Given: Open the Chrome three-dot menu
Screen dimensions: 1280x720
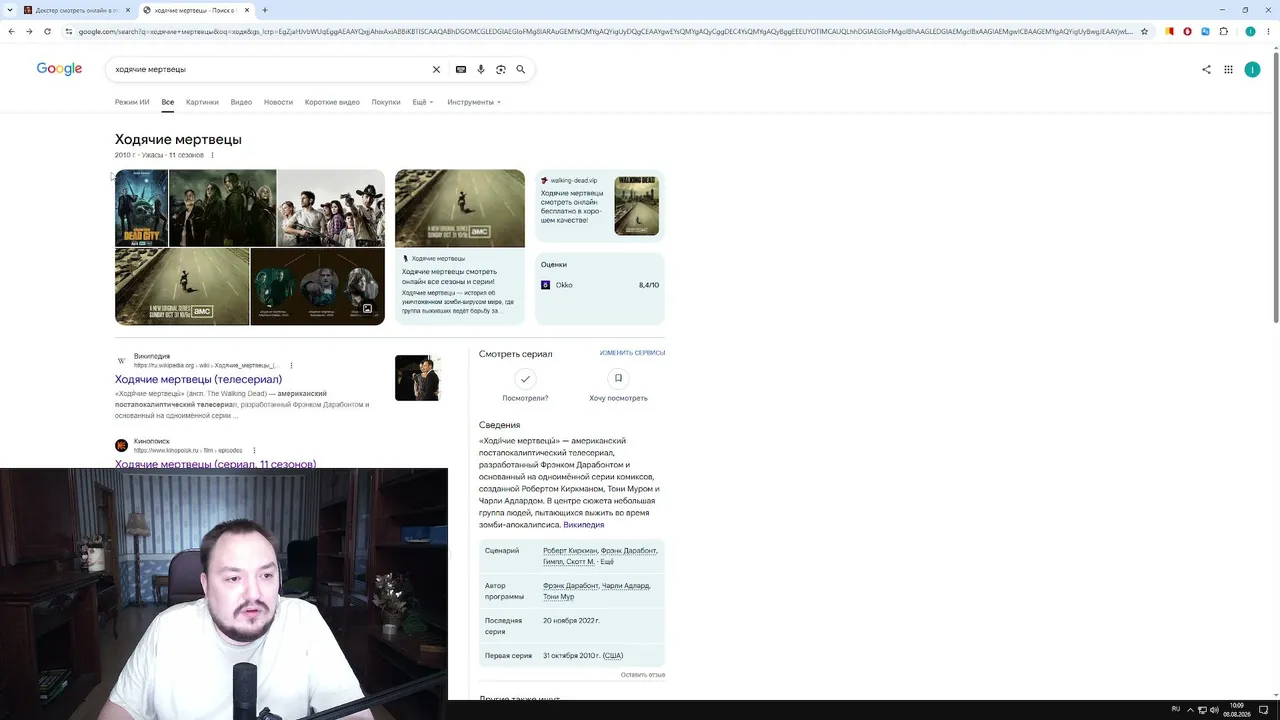Looking at the screenshot, I should [1267, 31].
